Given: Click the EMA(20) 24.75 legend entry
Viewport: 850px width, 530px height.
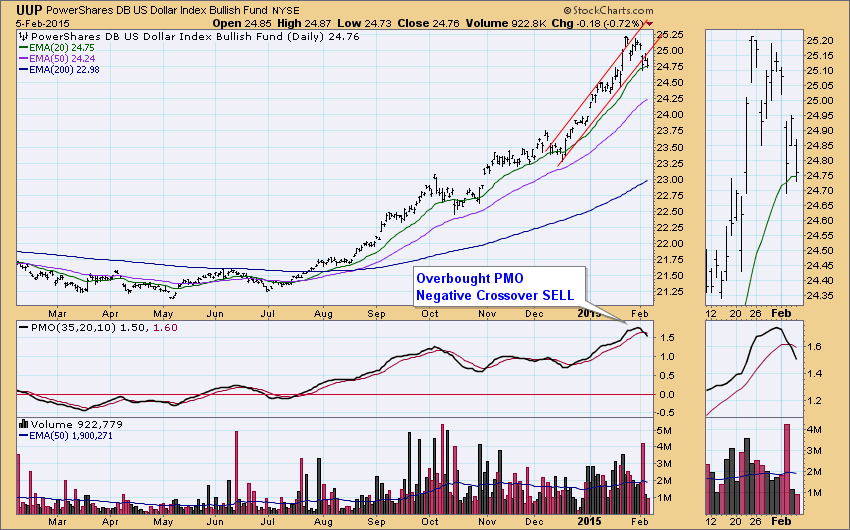Looking at the screenshot, I should 57,48.
